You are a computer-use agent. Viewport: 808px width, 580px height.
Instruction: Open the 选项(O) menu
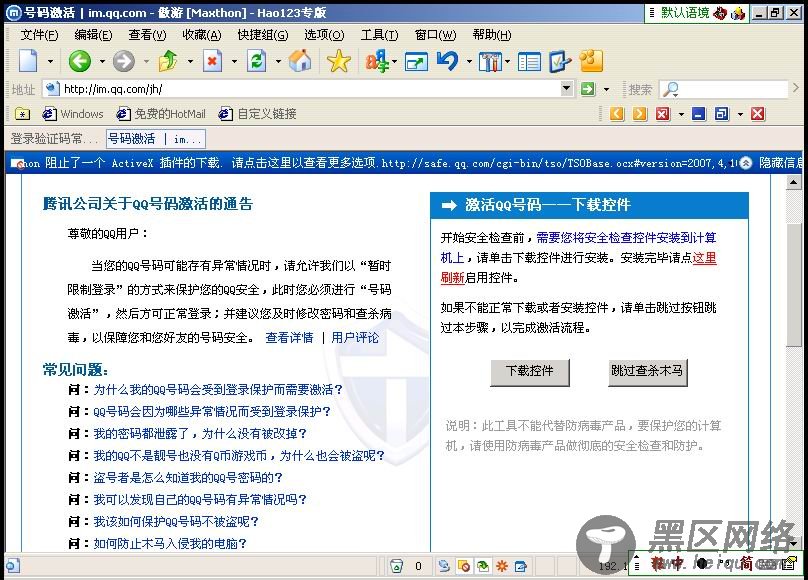[324, 35]
